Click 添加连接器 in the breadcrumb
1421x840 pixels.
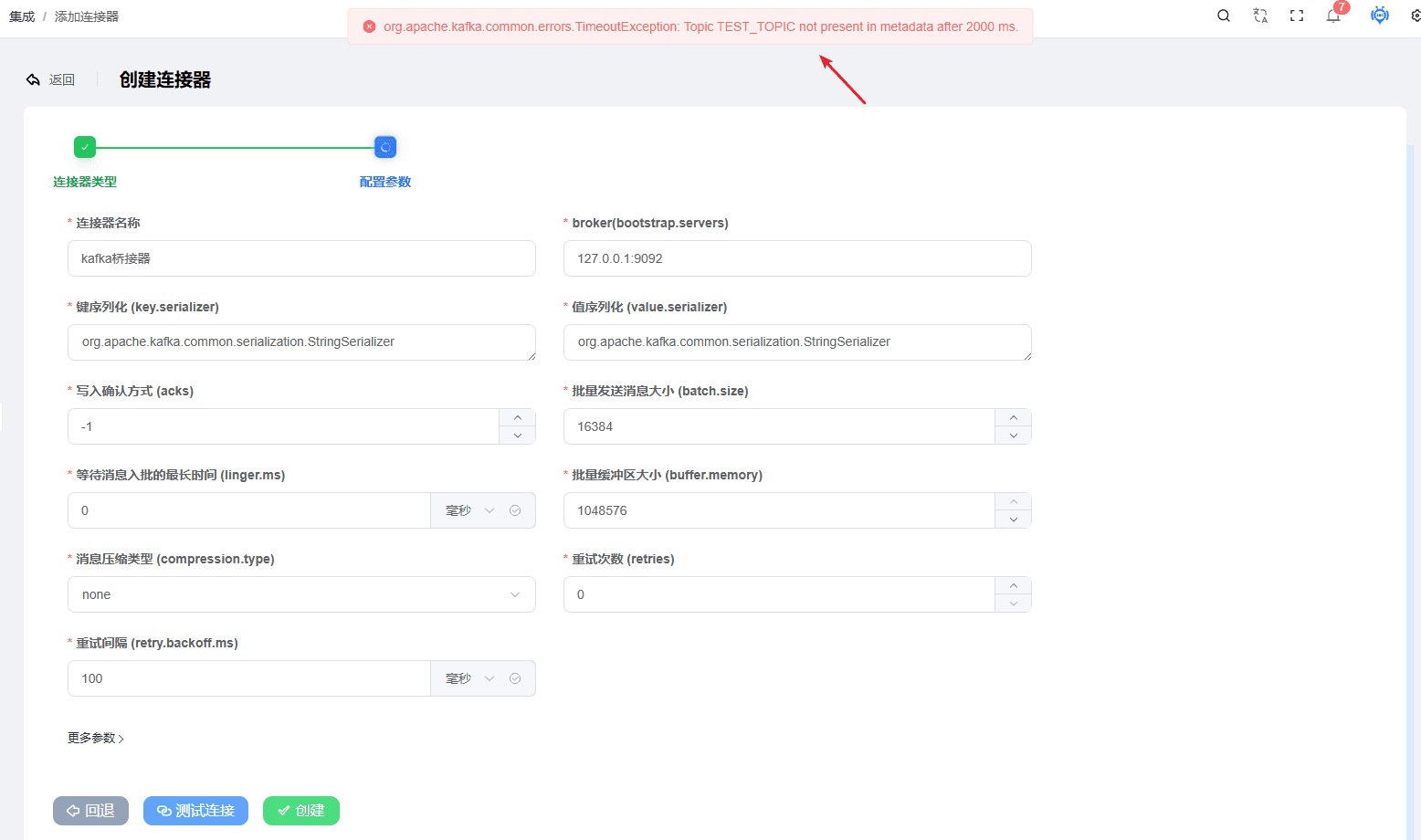point(87,16)
